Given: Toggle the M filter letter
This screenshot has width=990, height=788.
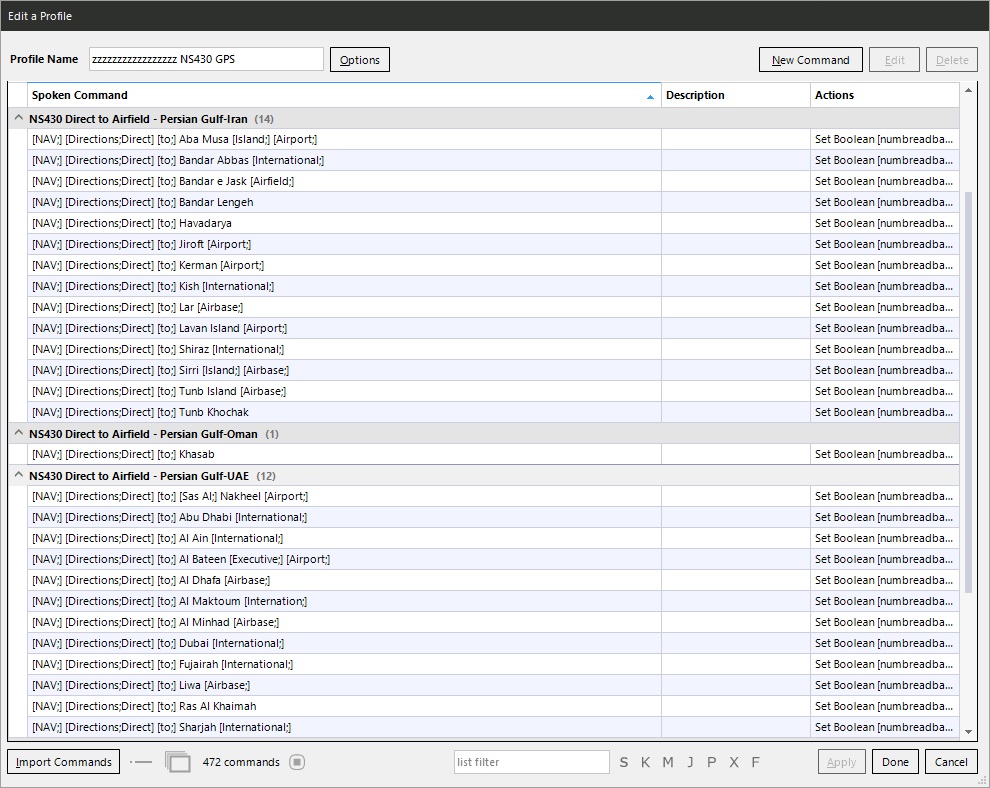Looking at the screenshot, I should [x=667, y=762].
